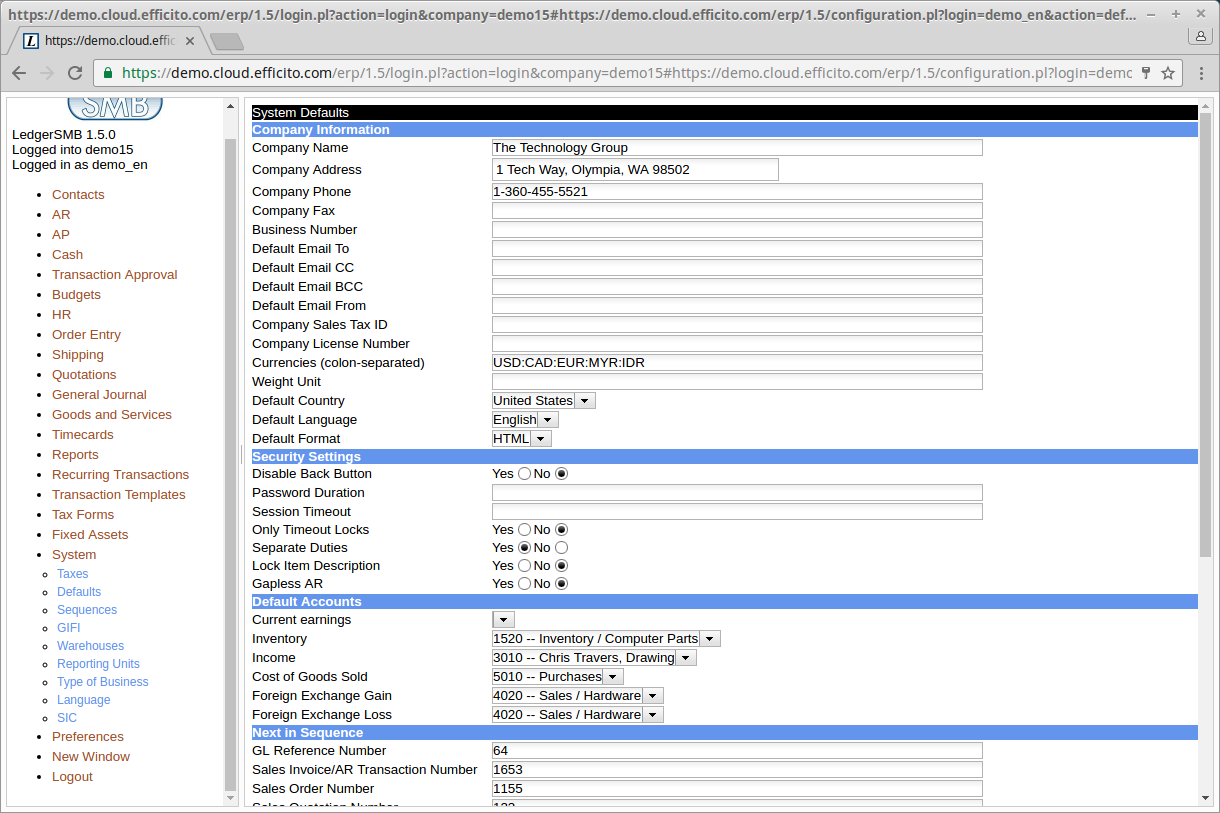
Task: Click the Company Fax input field
Action: 737,211
